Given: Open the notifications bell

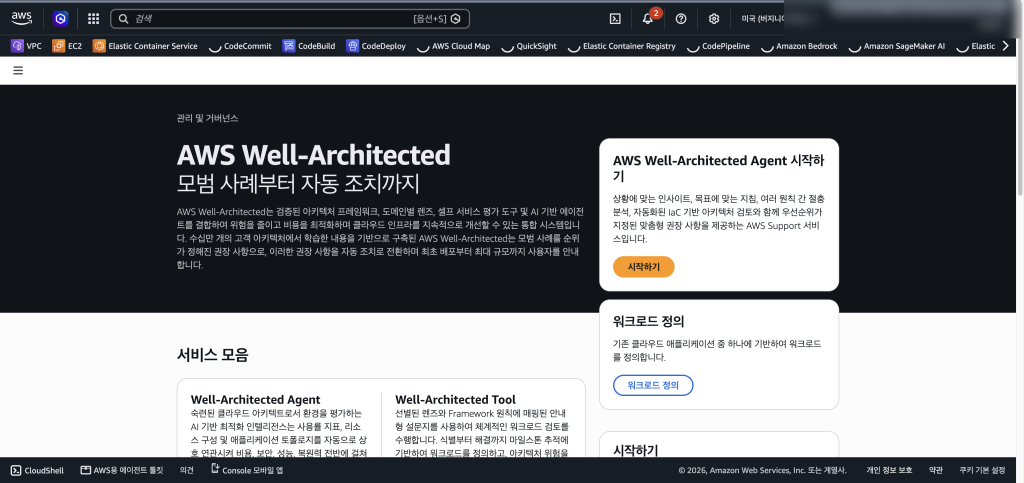Looking at the screenshot, I should coord(648,19).
